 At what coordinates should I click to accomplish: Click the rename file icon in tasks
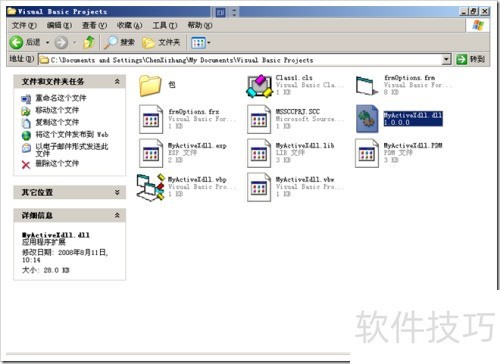26,99
